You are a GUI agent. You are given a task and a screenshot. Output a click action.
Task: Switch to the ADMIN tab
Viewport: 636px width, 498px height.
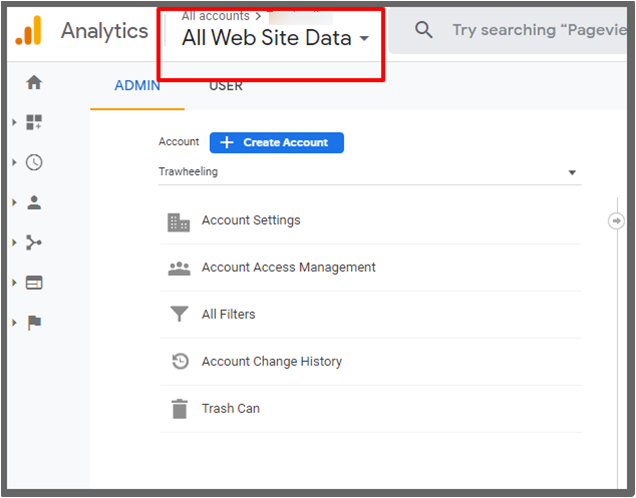(137, 85)
